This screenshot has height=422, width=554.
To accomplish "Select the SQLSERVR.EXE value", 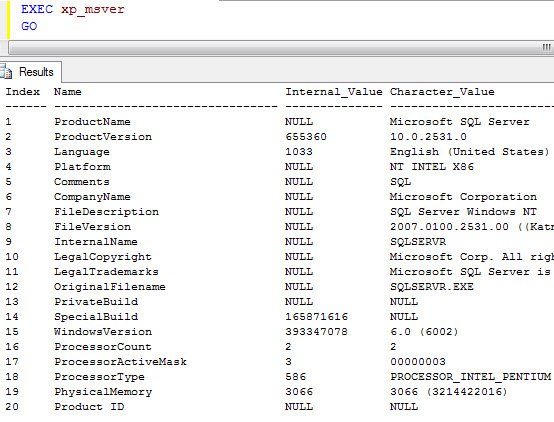I will (432, 287).
